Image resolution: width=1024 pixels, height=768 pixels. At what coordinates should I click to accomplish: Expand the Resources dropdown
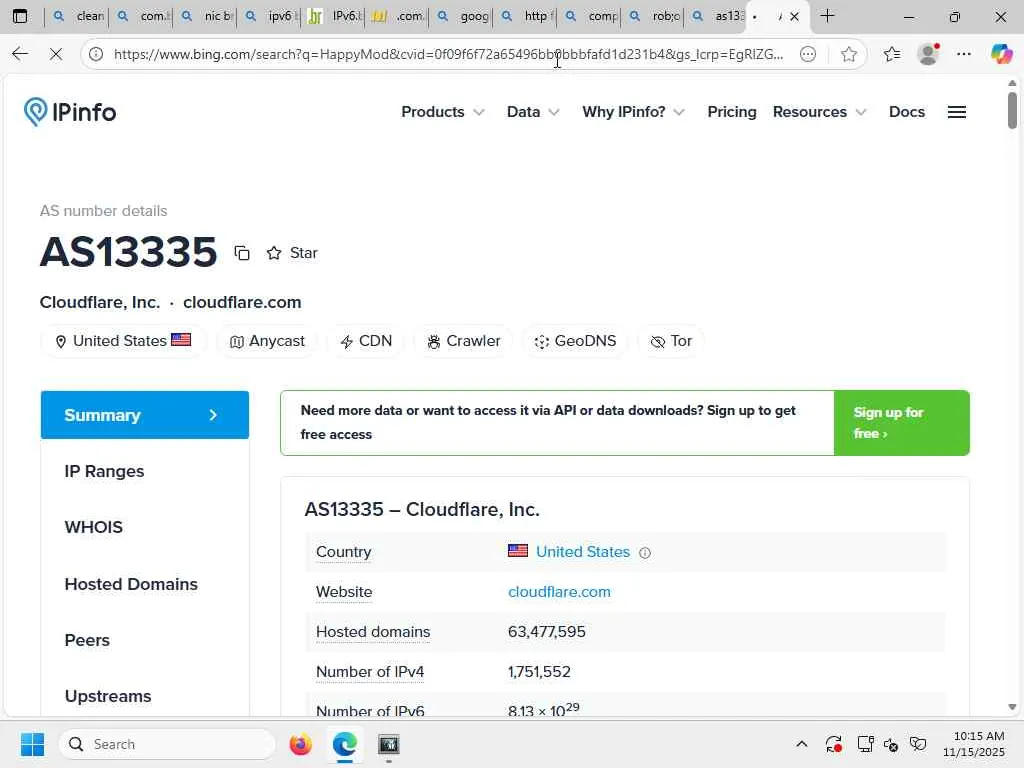pos(819,112)
